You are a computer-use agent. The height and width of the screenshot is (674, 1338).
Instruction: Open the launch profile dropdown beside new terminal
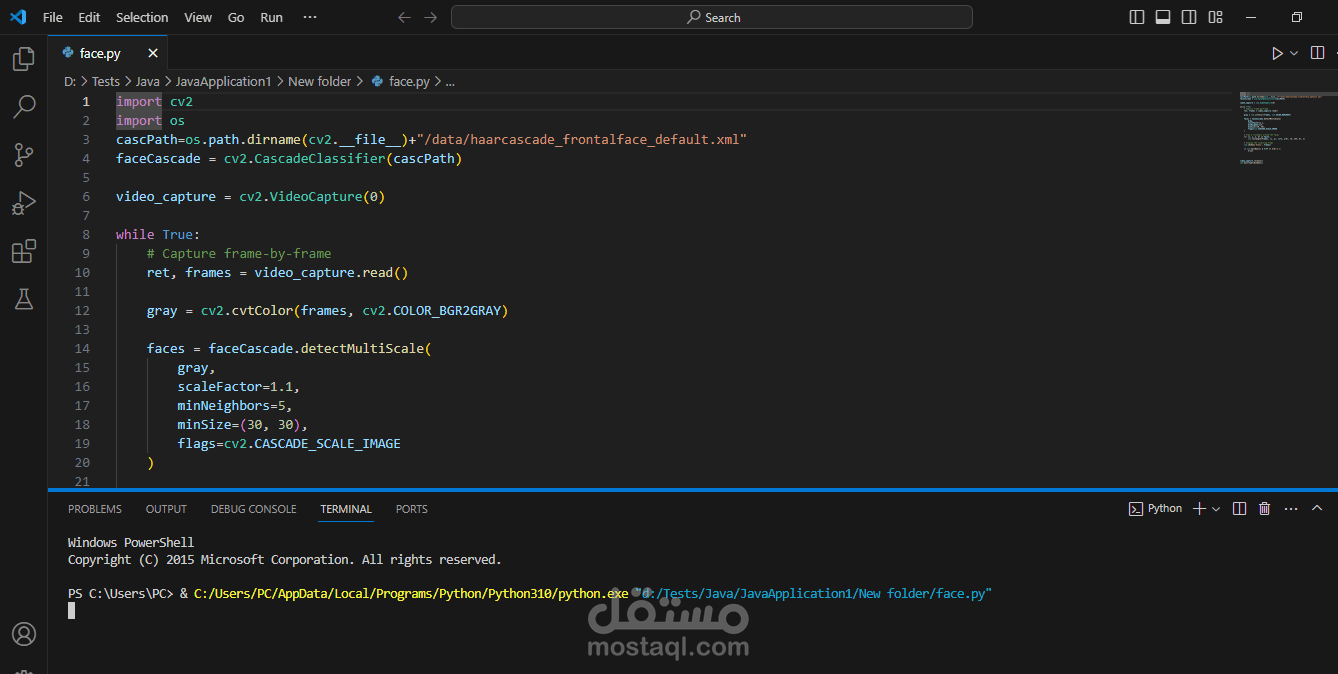tap(1216, 509)
